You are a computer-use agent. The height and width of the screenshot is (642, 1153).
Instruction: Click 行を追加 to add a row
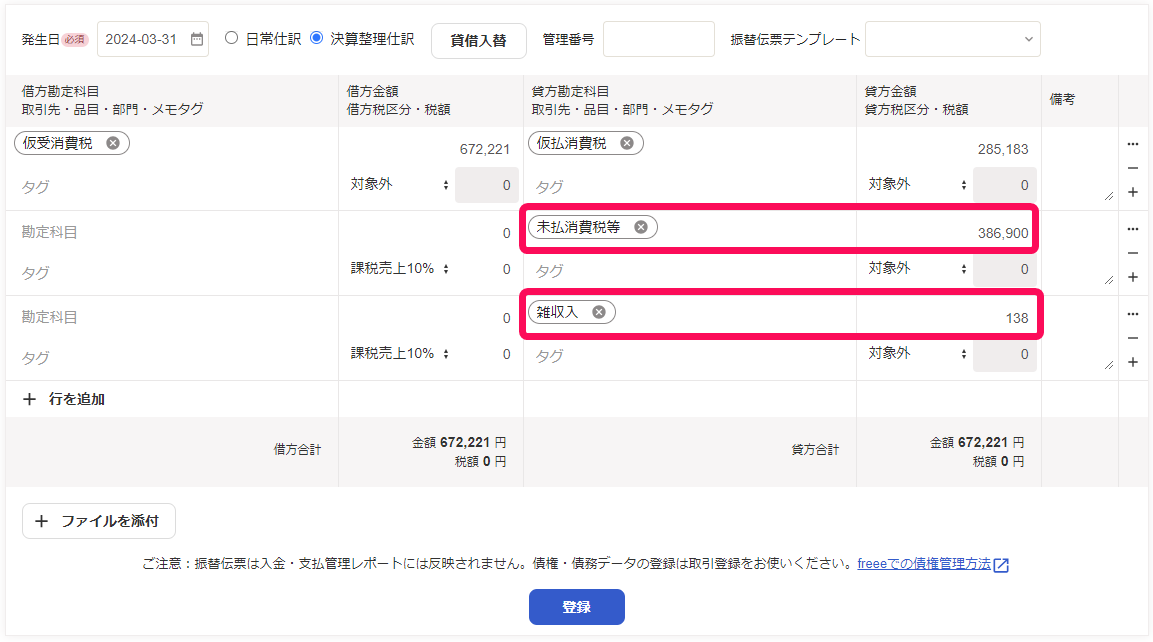64,399
